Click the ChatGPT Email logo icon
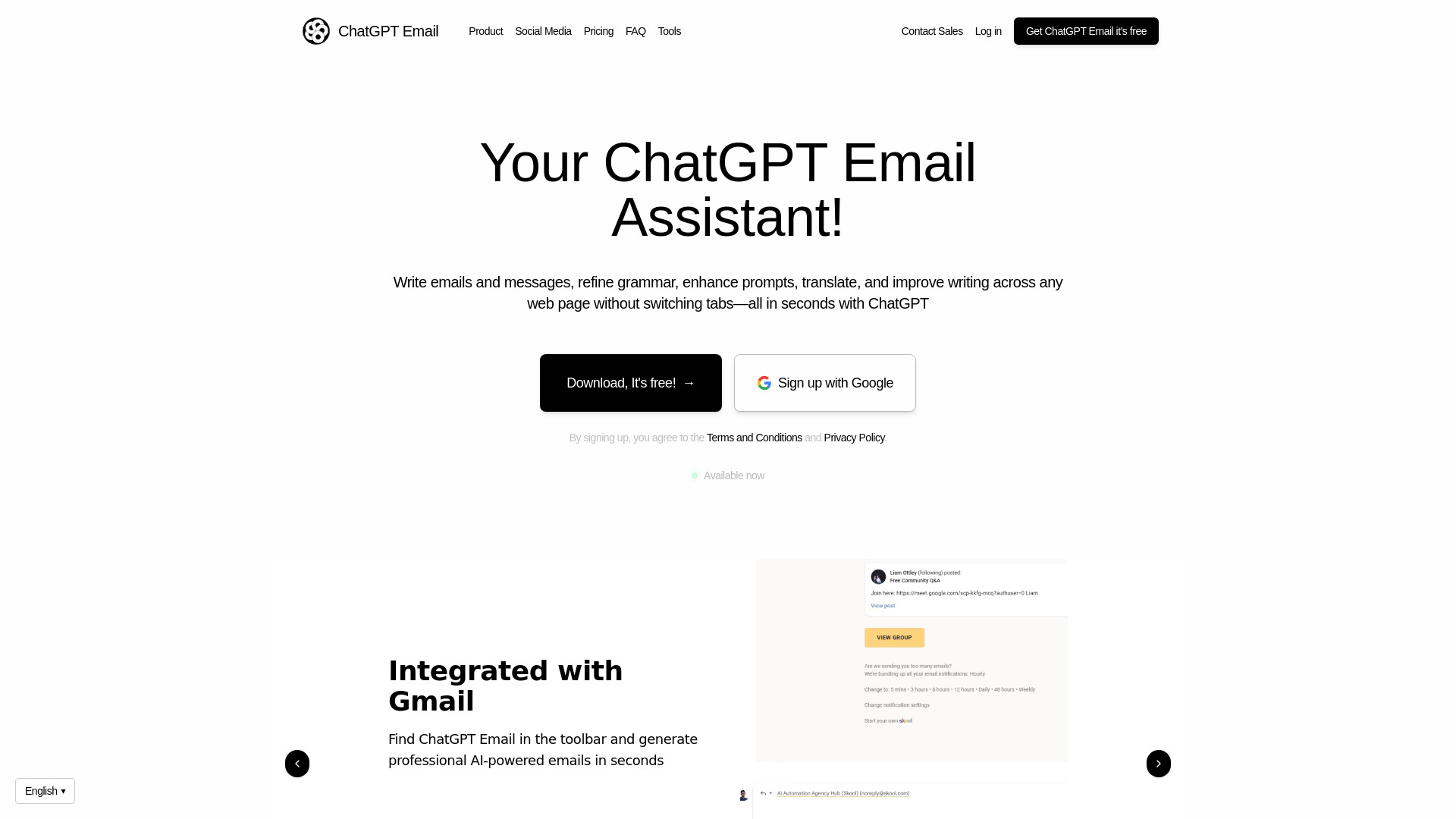The height and width of the screenshot is (819, 1456). tap(315, 31)
